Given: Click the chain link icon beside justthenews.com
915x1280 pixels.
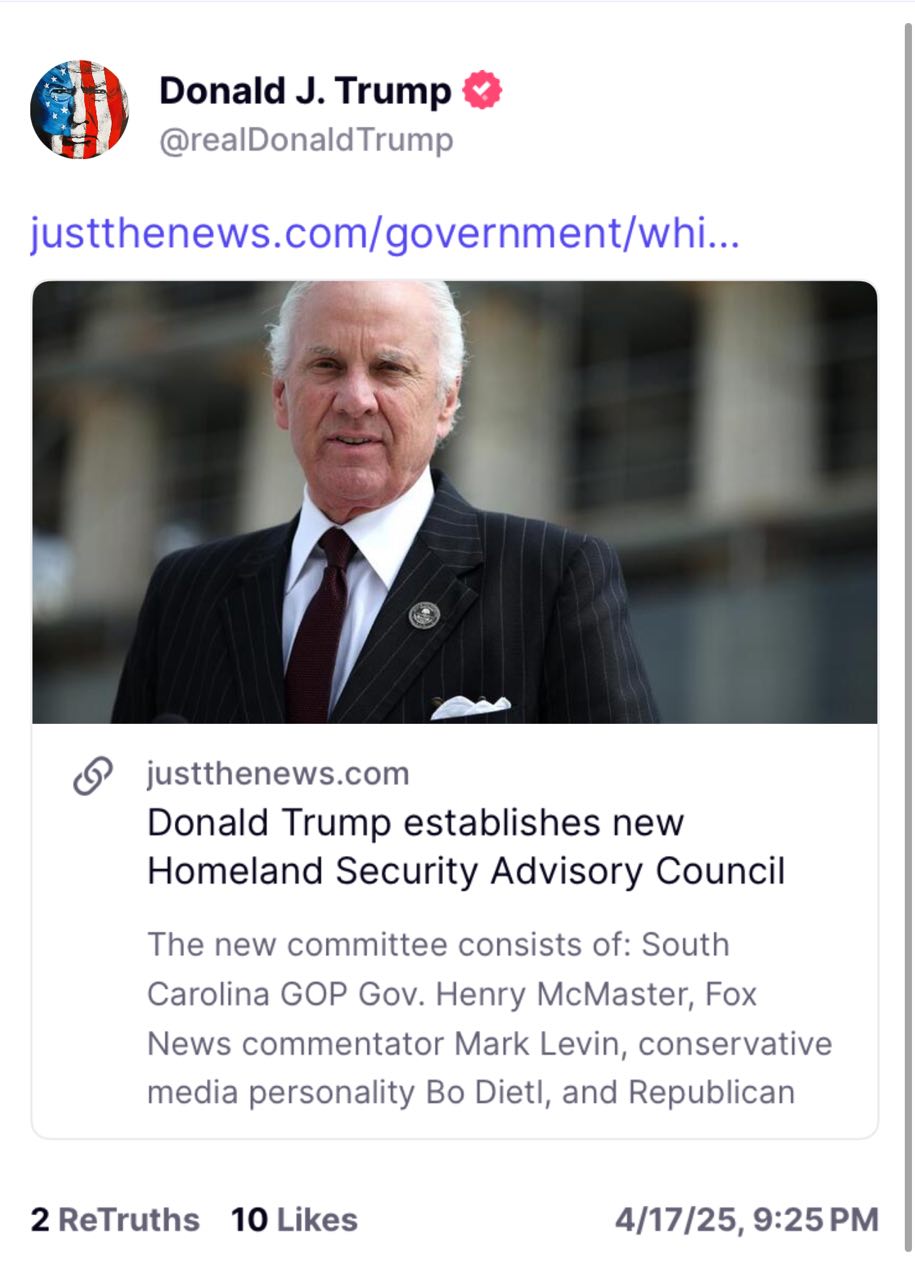Looking at the screenshot, I should tap(92, 776).
